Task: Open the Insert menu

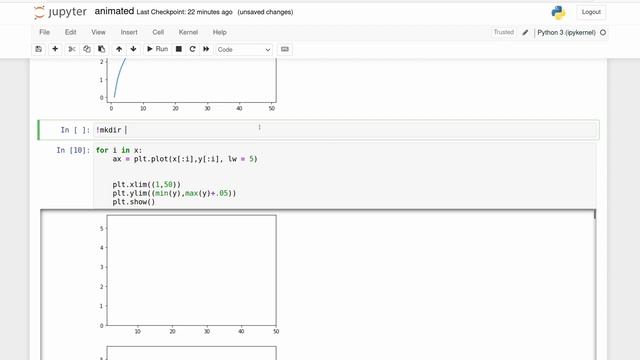Action: pos(129,32)
